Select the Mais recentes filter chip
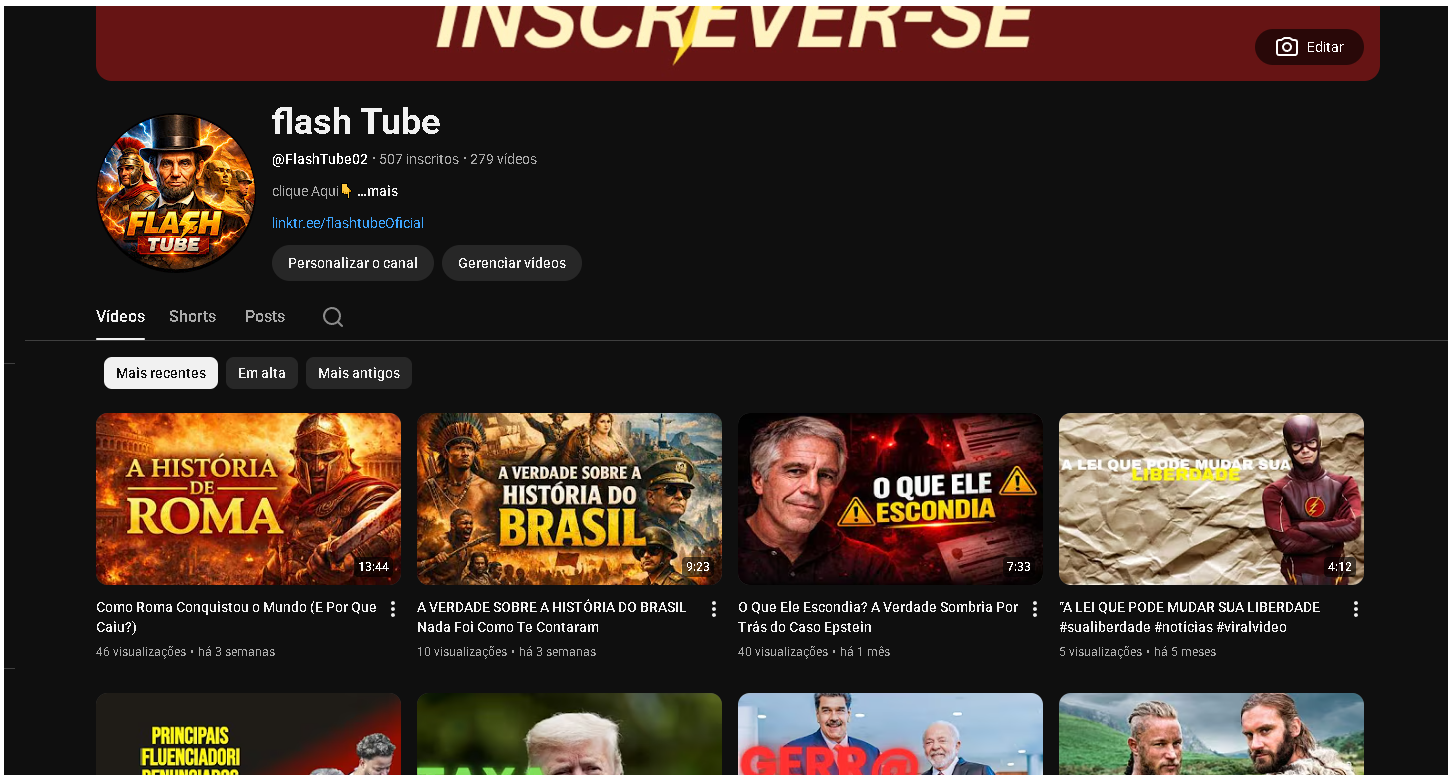 coord(161,373)
